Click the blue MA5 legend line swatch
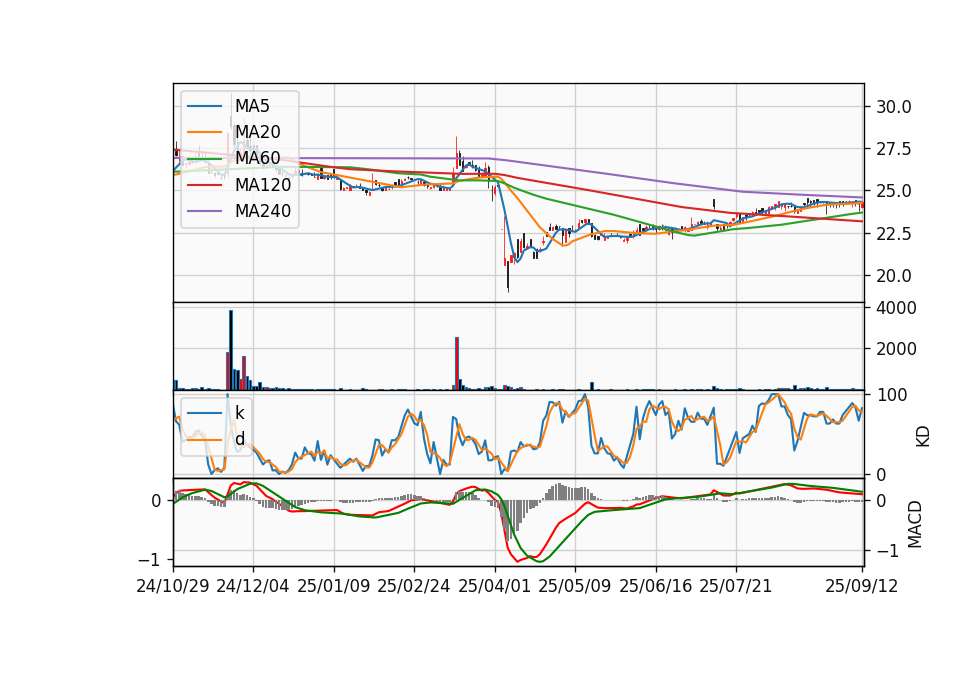Image resolution: width=960 pixels, height=690 pixels. (x=204, y=106)
